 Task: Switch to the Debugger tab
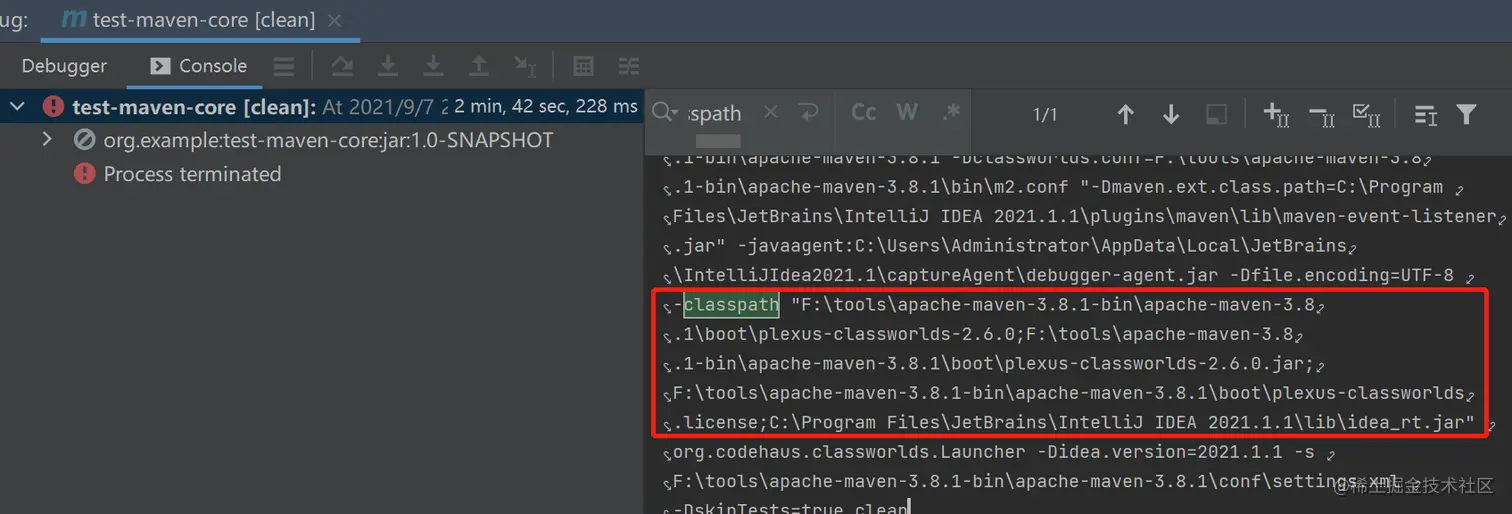pyautogui.click(x=64, y=66)
